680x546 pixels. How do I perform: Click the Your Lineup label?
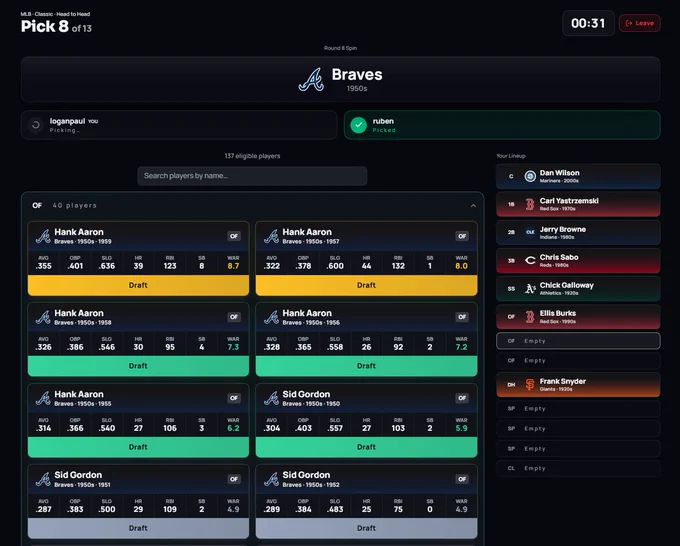click(511, 156)
